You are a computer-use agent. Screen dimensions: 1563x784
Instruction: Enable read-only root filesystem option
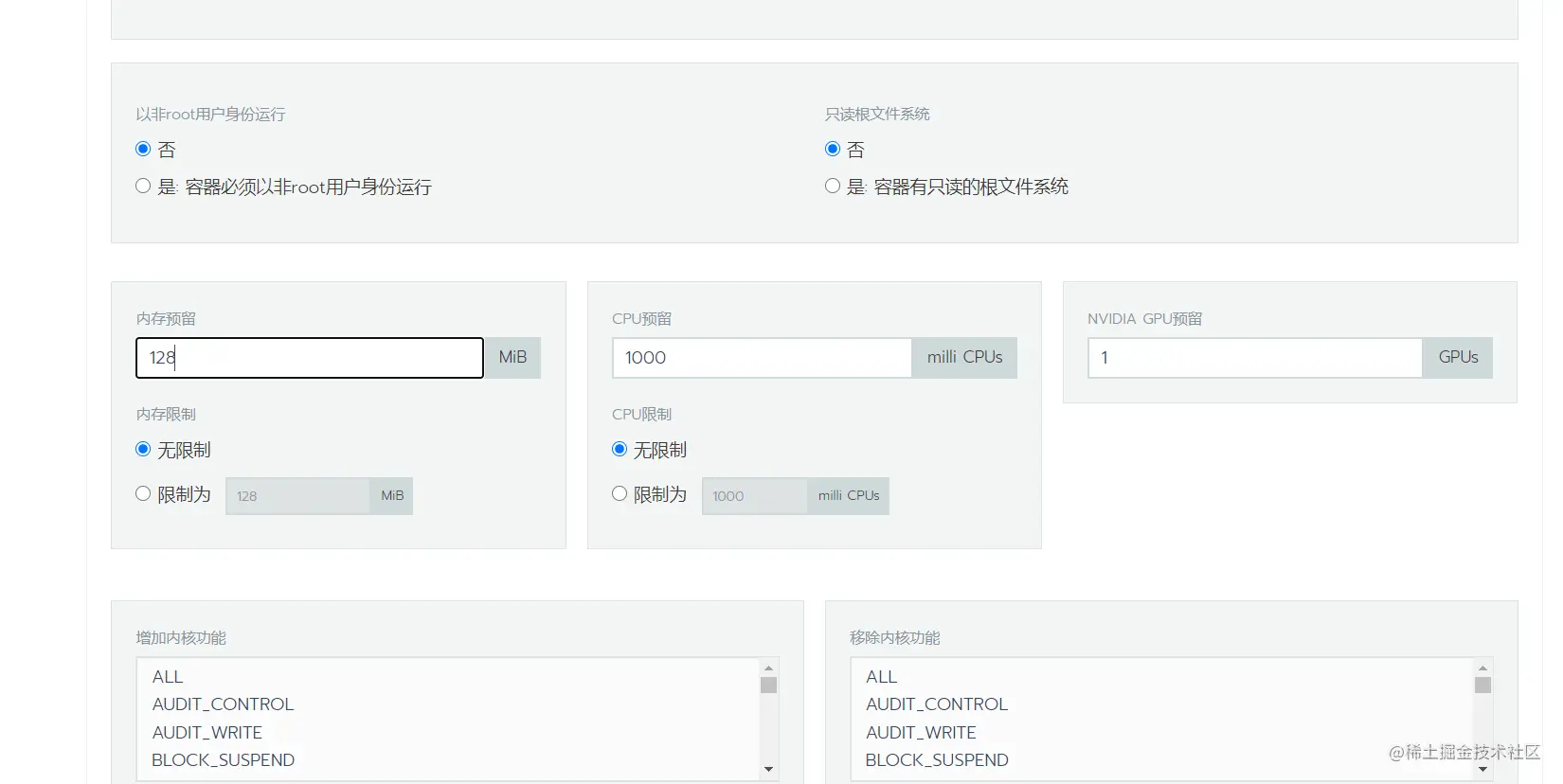[x=833, y=186]
